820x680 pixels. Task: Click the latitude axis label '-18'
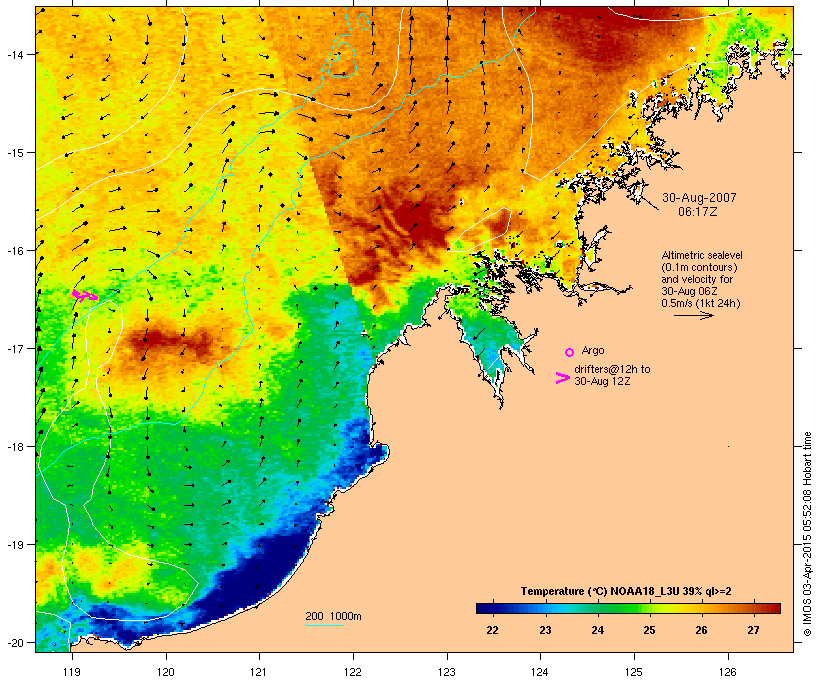(x=15, y=447)
